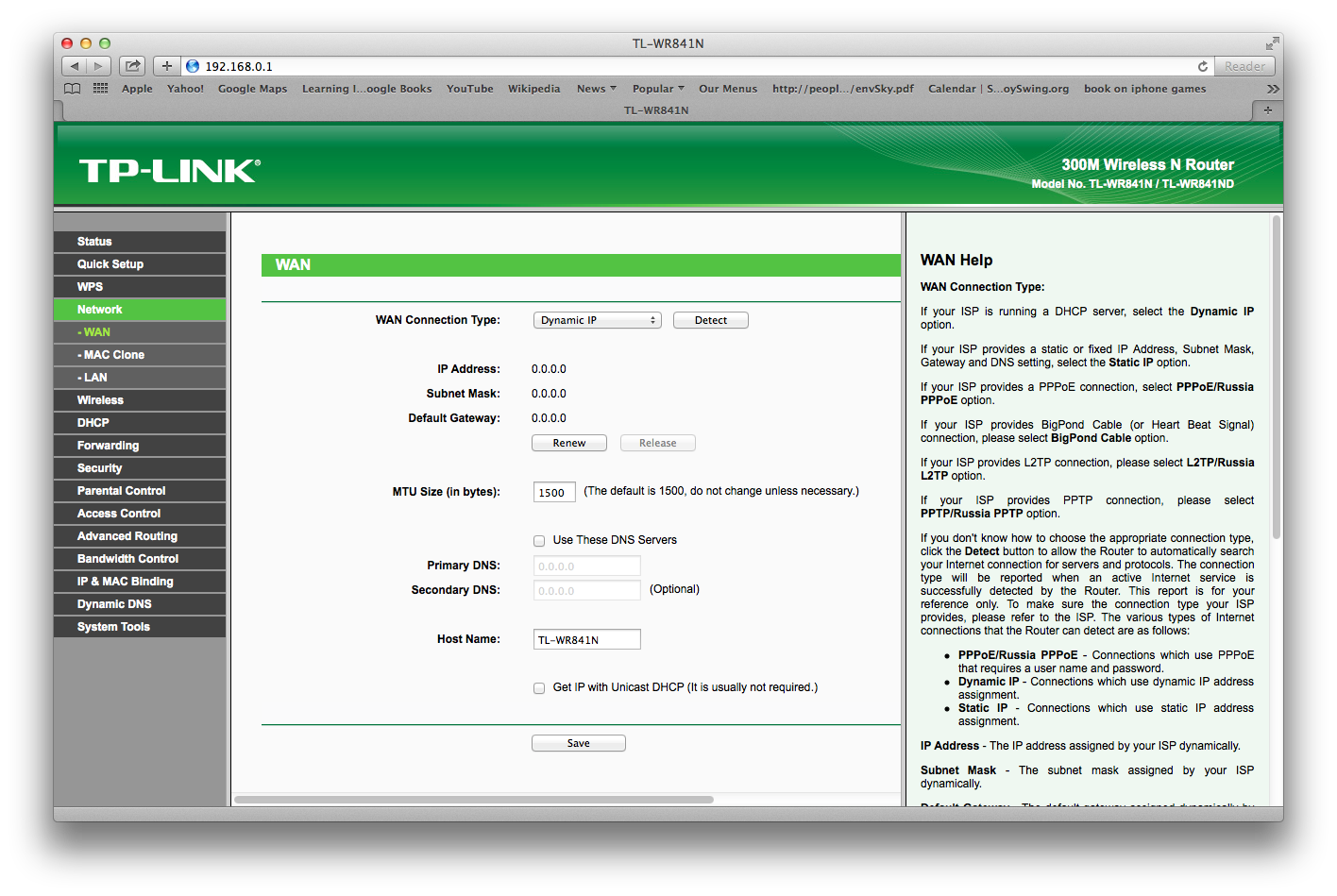Open a new tab with plus button
This screenshot has width=1337, height=896.
point(1267,110)
